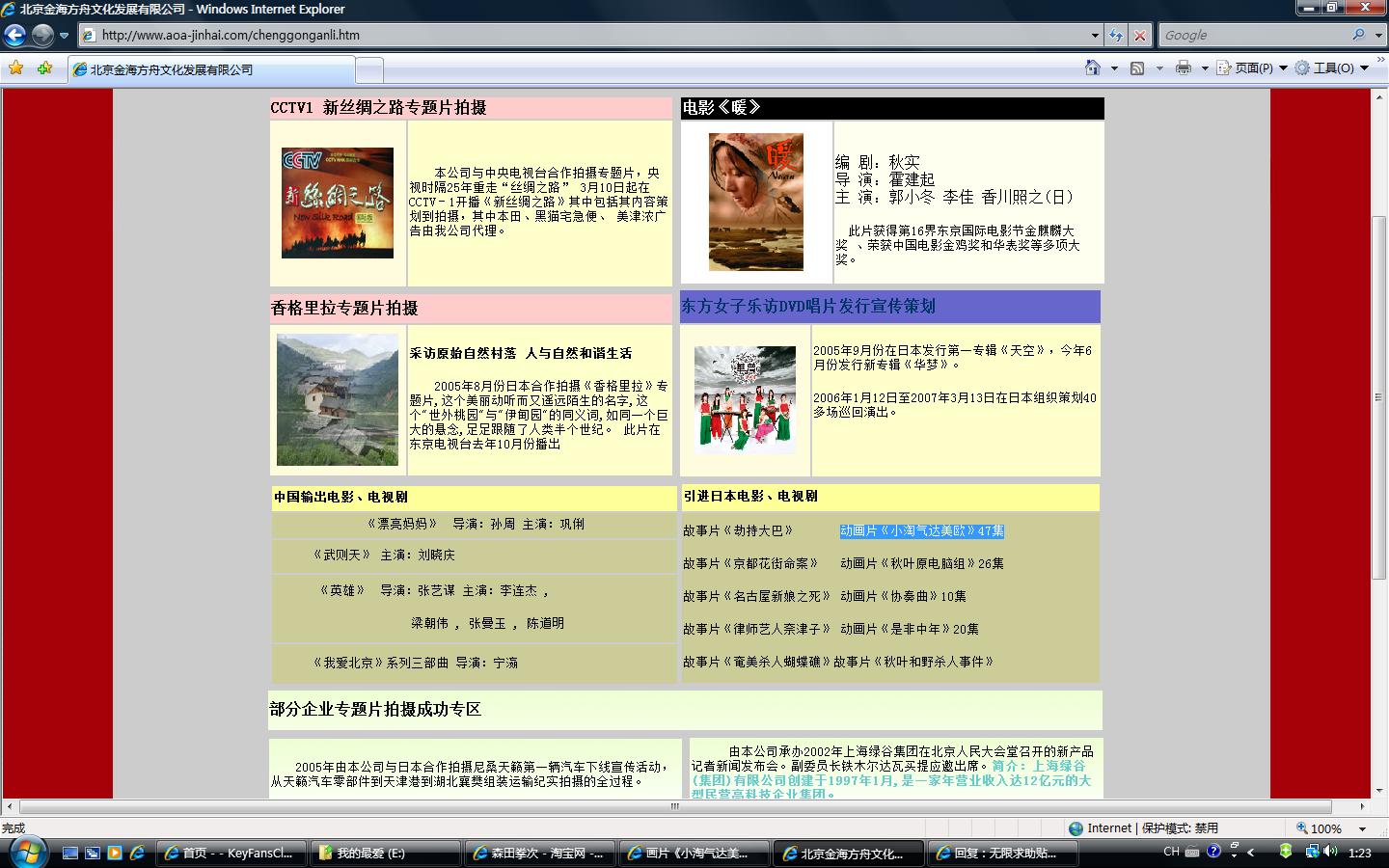Open the Windows Start orb
Viewport: 1389px width, 868px height.
[26, 852]
